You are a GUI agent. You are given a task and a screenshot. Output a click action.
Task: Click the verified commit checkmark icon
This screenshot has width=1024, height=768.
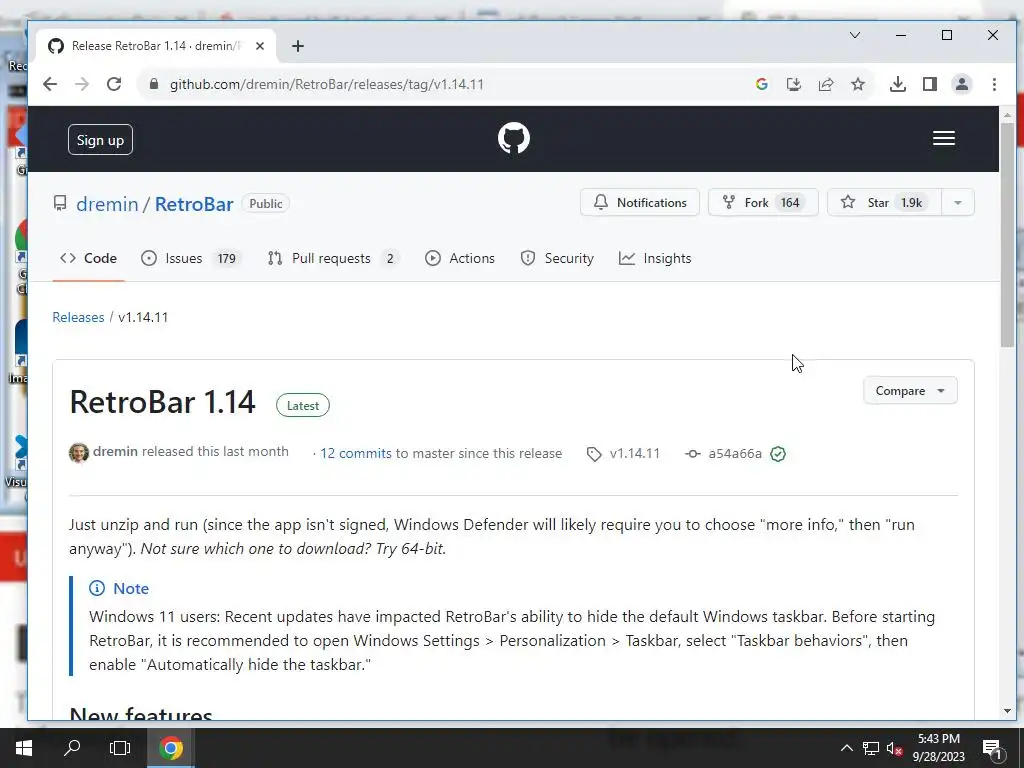tap(778, 454)
